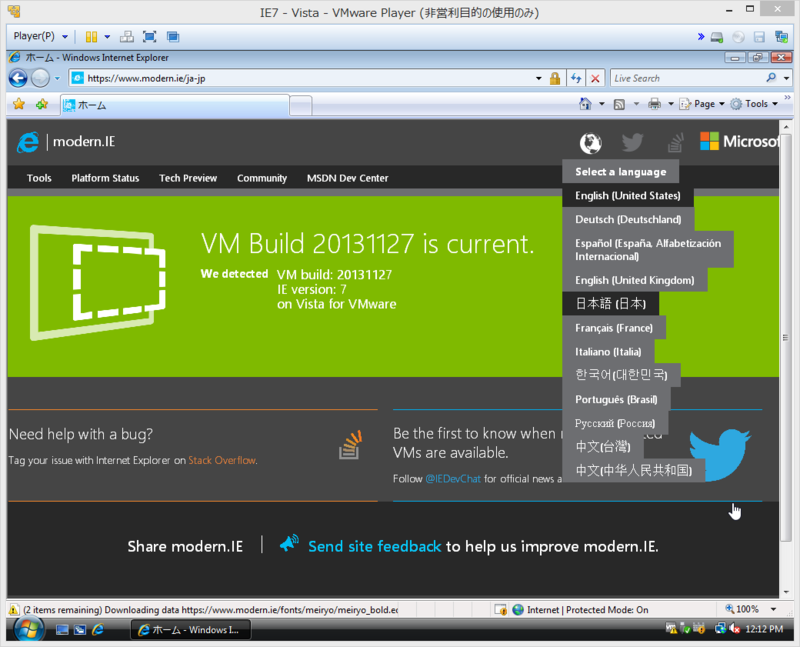This screenshot has height=647, width=800.
Task: Click the IE Refresh button
Action: tap(576, 78)
